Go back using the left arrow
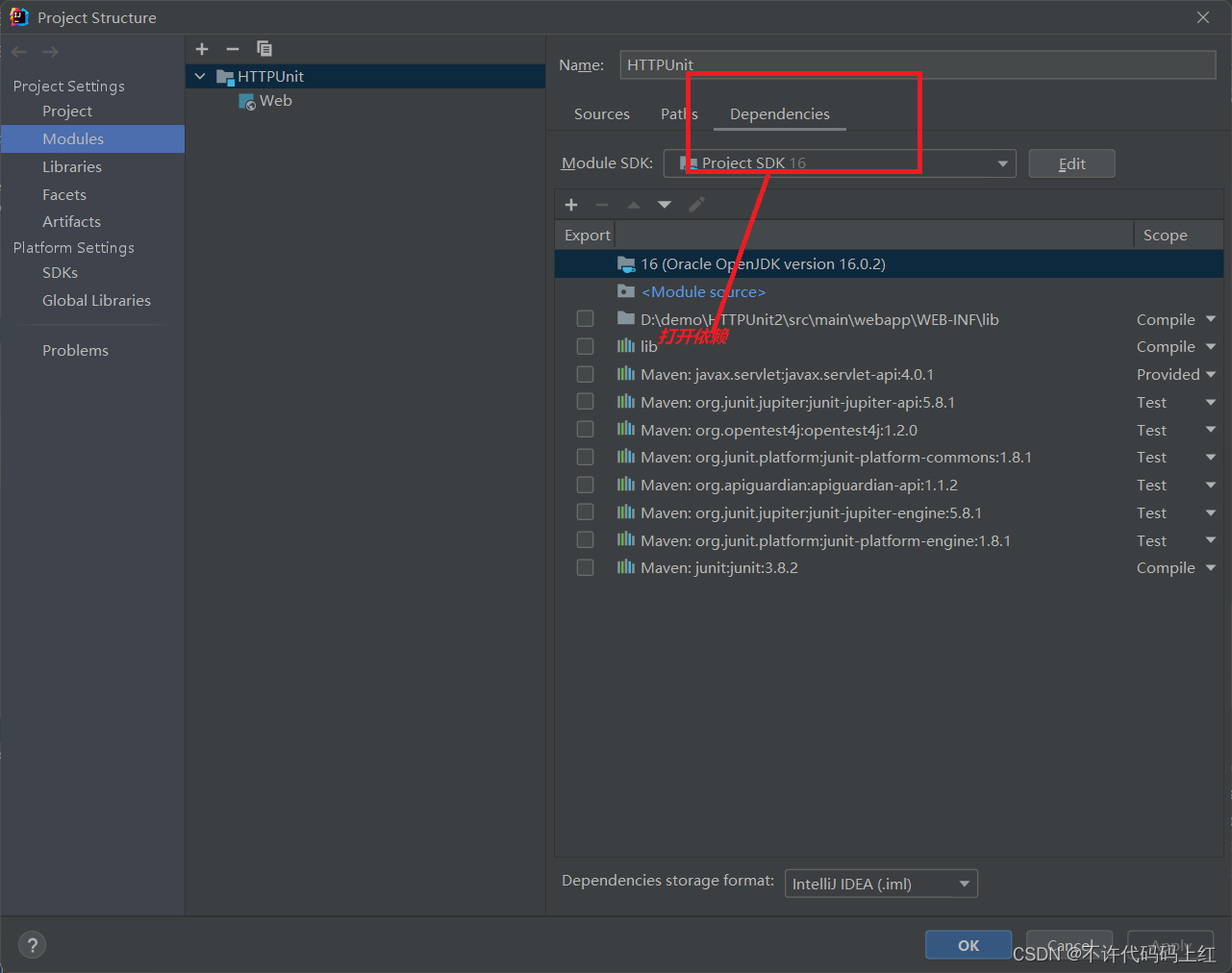The image size is (1232, 973). click(19, 52)
